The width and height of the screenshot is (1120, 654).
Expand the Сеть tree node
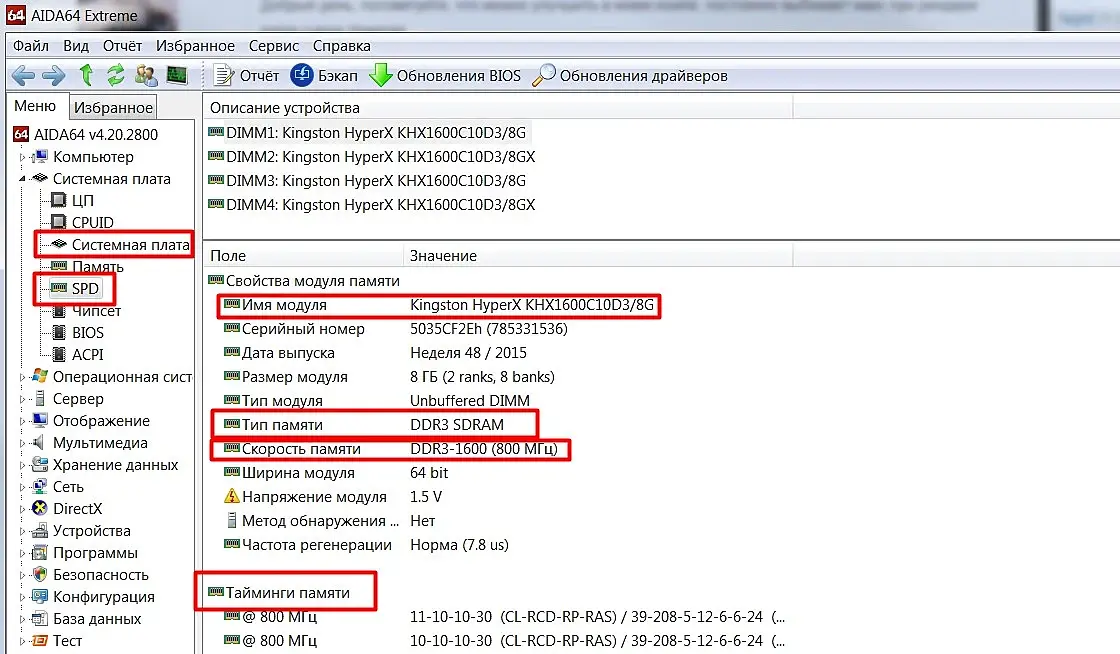click(x=22, y=487)
